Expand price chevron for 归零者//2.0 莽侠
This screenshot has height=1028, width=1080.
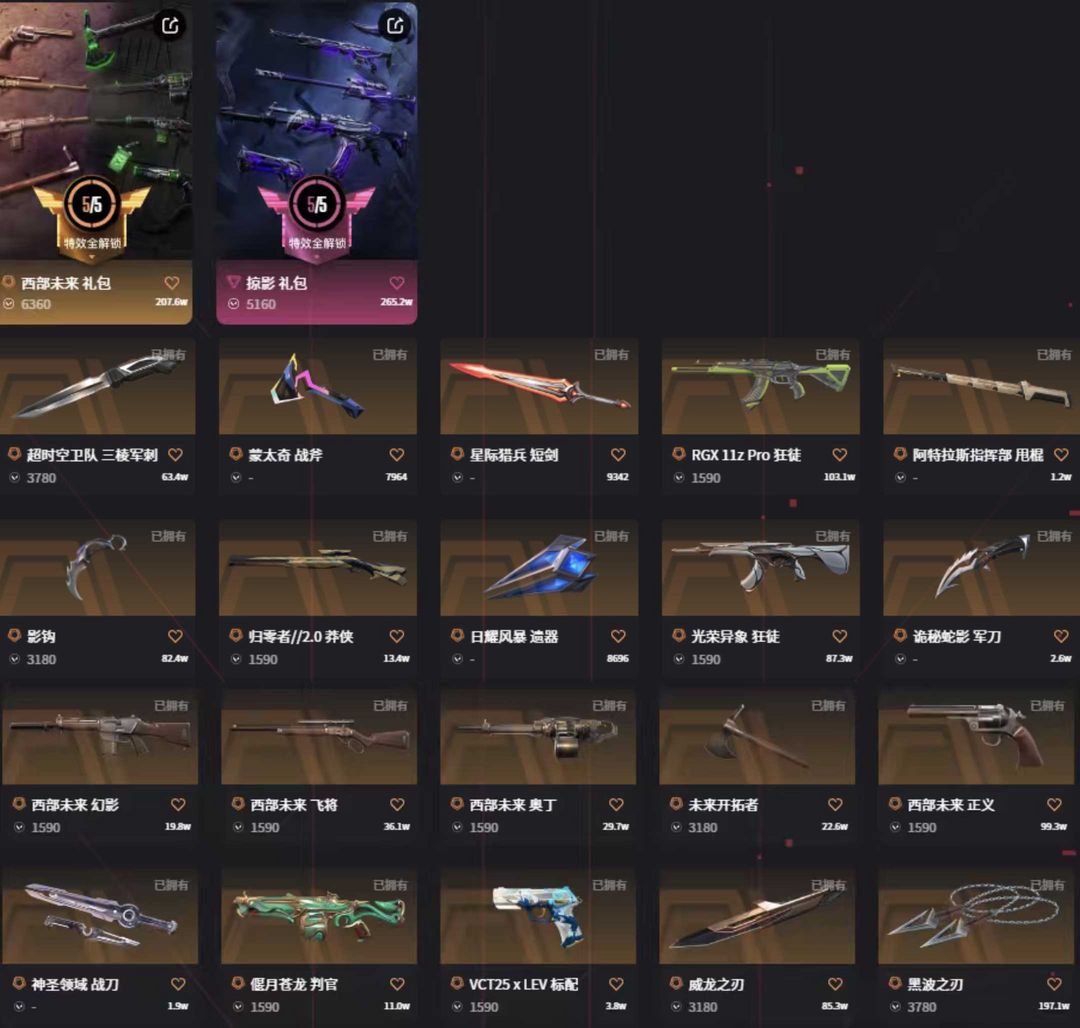(236, 659)
